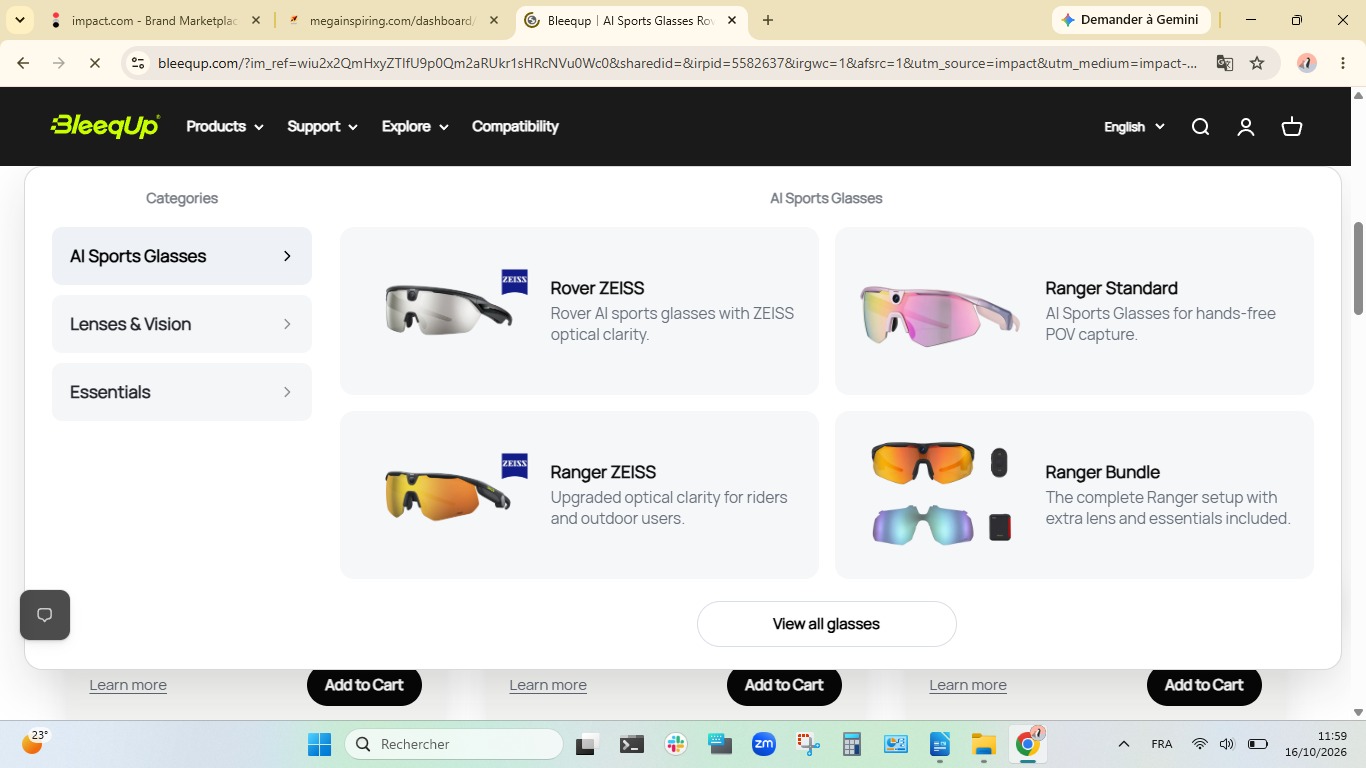Click the Windows taskbar search field
This screenshot has width=1366, height=768.
(x=454, y=744)
